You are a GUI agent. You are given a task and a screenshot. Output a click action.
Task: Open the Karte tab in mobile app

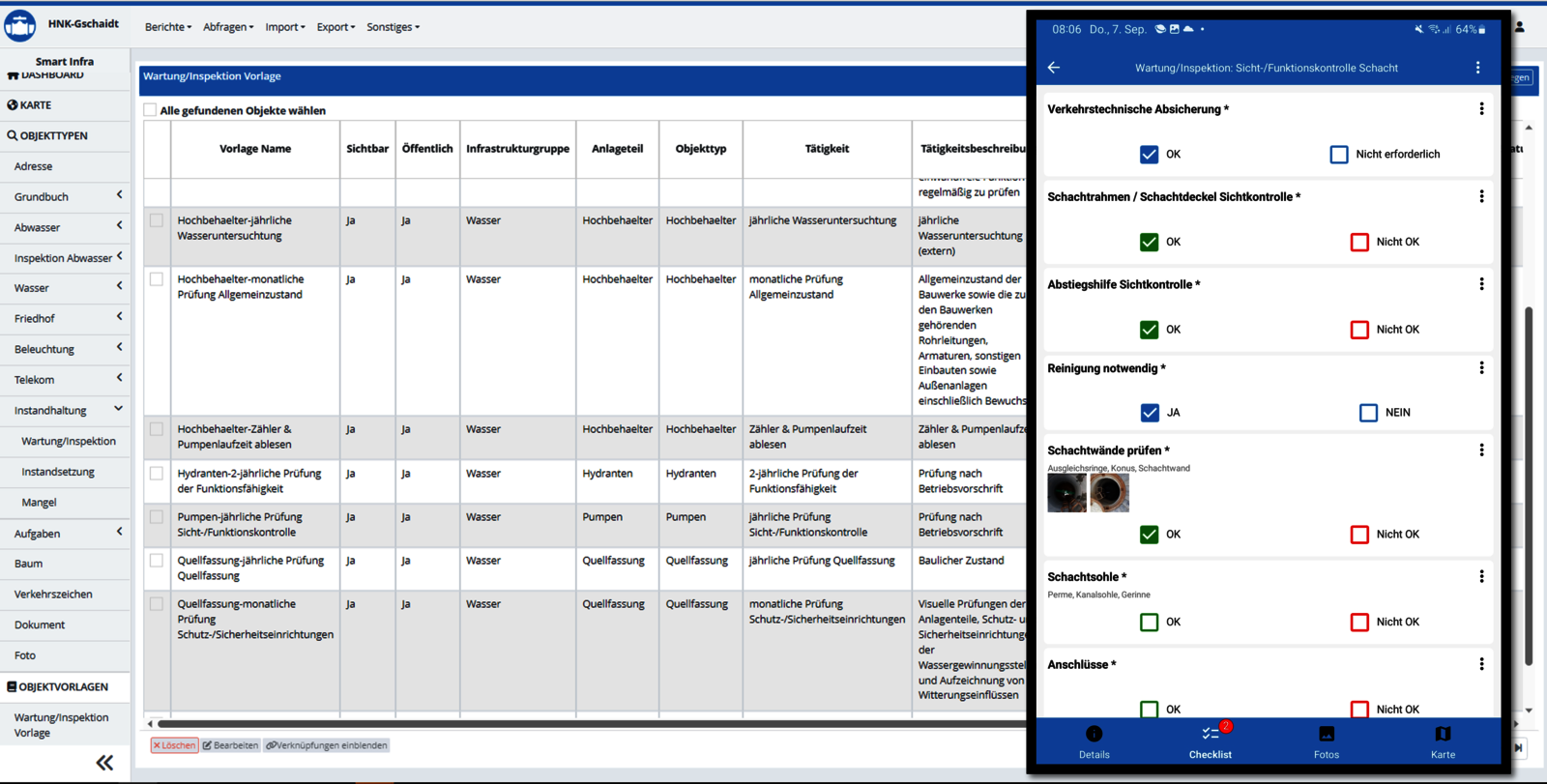click(x=1443, y=741)
